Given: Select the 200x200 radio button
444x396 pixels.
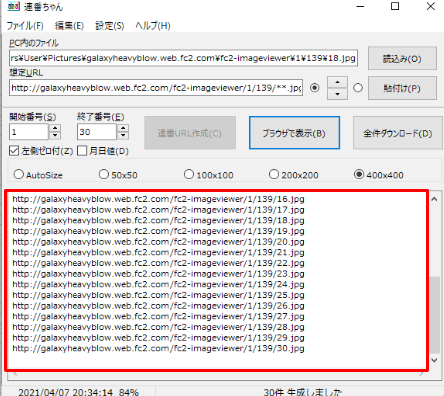Looking at the screenshot, I should click(x=274, y=174).
